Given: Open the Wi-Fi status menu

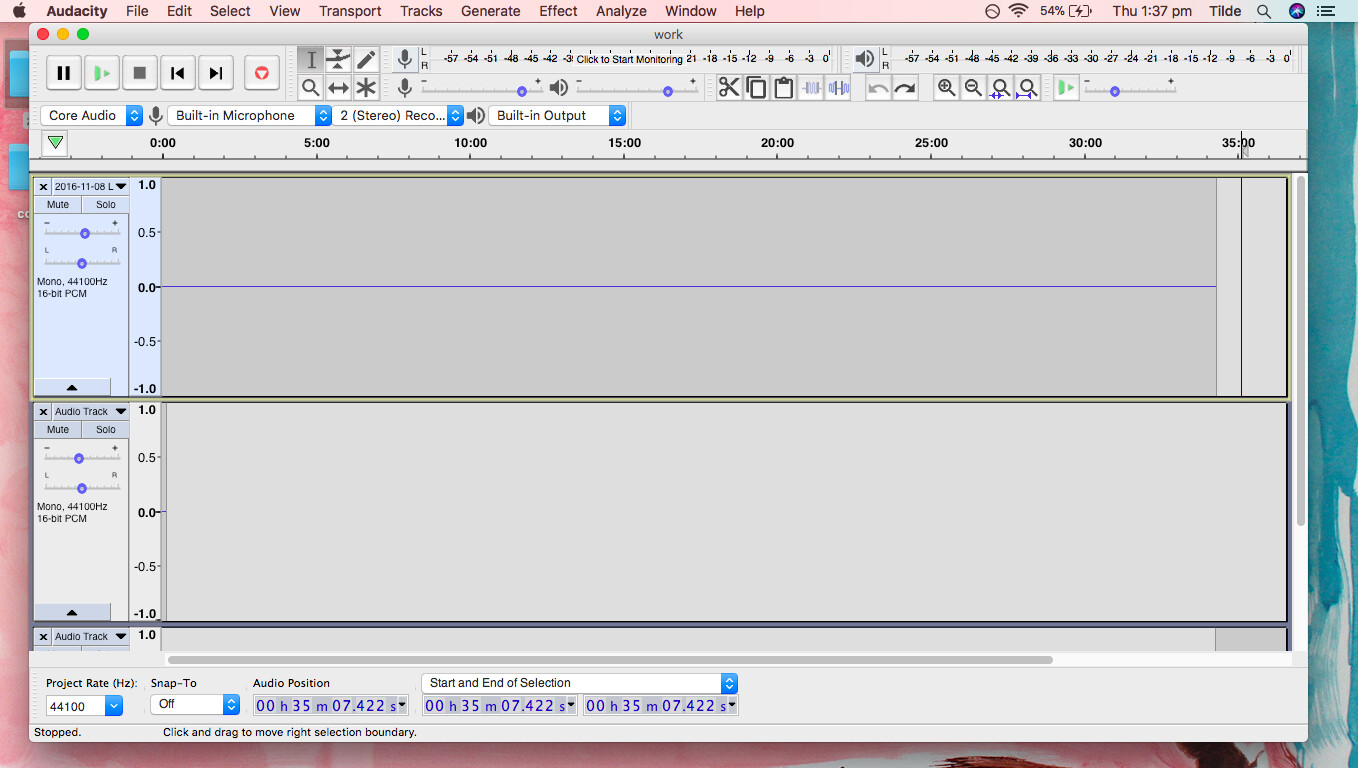Looking at the screenshot, I should click(x=1018, y=11).
